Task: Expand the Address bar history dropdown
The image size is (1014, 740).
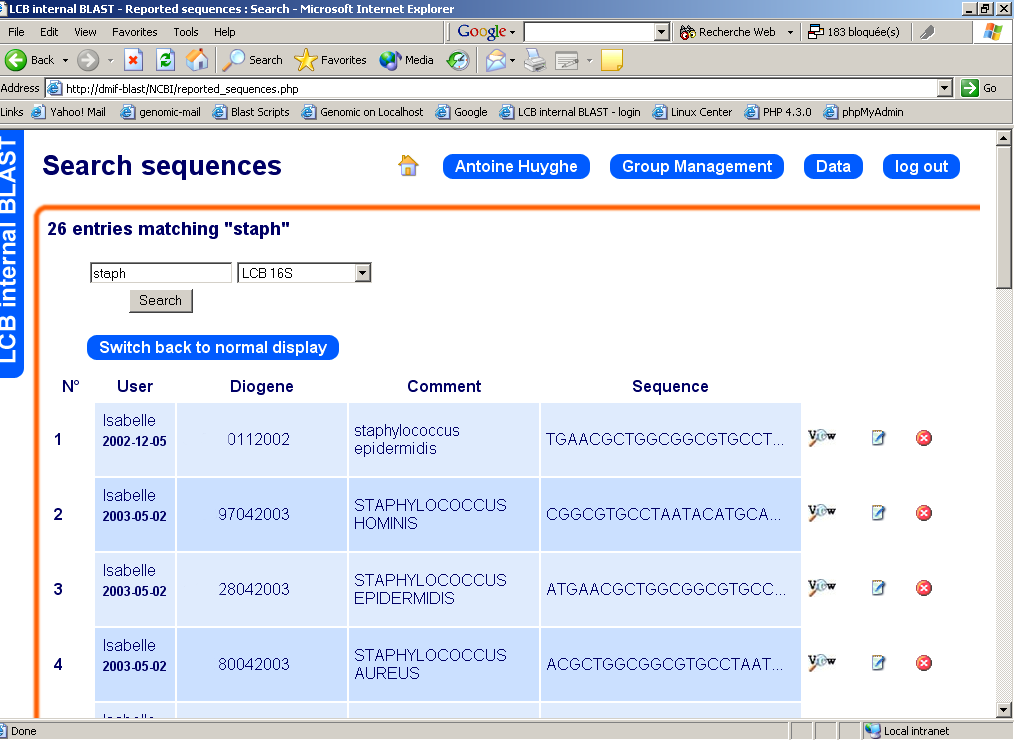Action: point(944,88)
